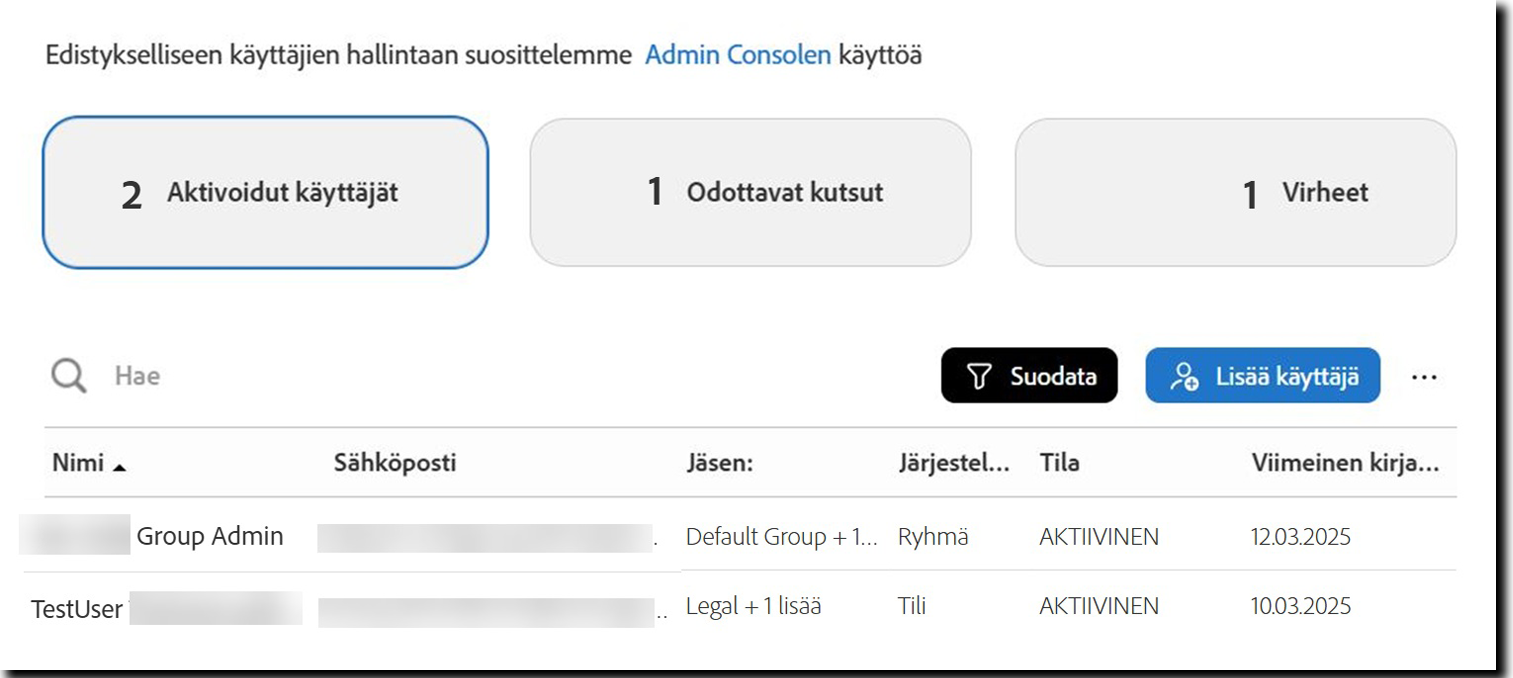Open the three-dots more options menu

(x=1424, y=377)
